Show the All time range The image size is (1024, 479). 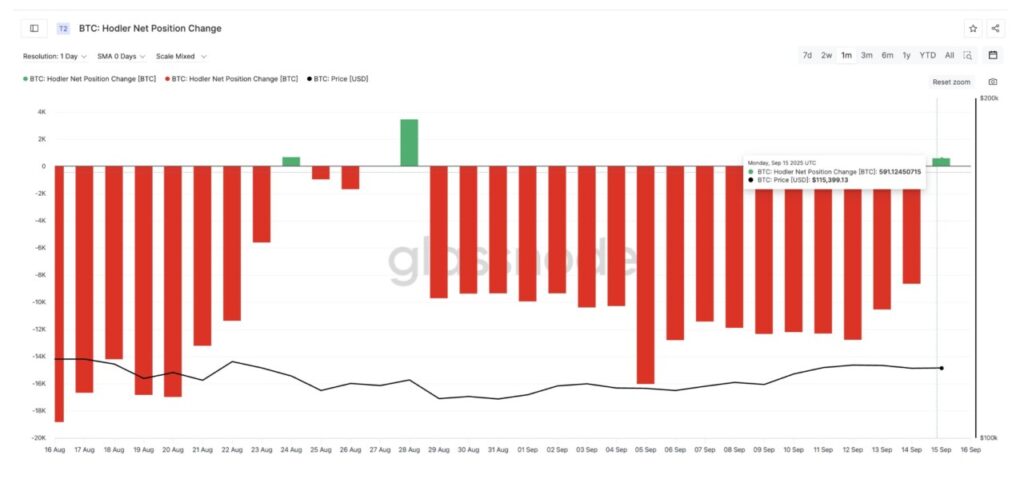(949, 56)
